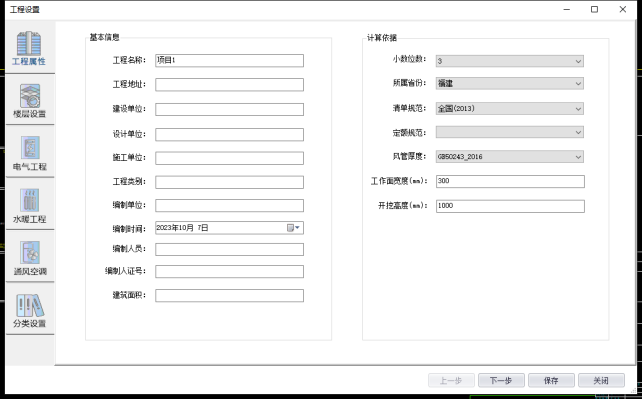The image size is (642, 399).
Task: Maximize the 工程设置 dialog window
Action: [x=595, y=9]
